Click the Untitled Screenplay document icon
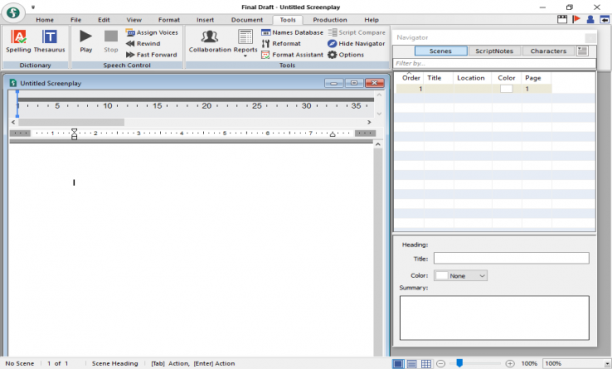This screenshot has height=369, width=612. [13, 83]
